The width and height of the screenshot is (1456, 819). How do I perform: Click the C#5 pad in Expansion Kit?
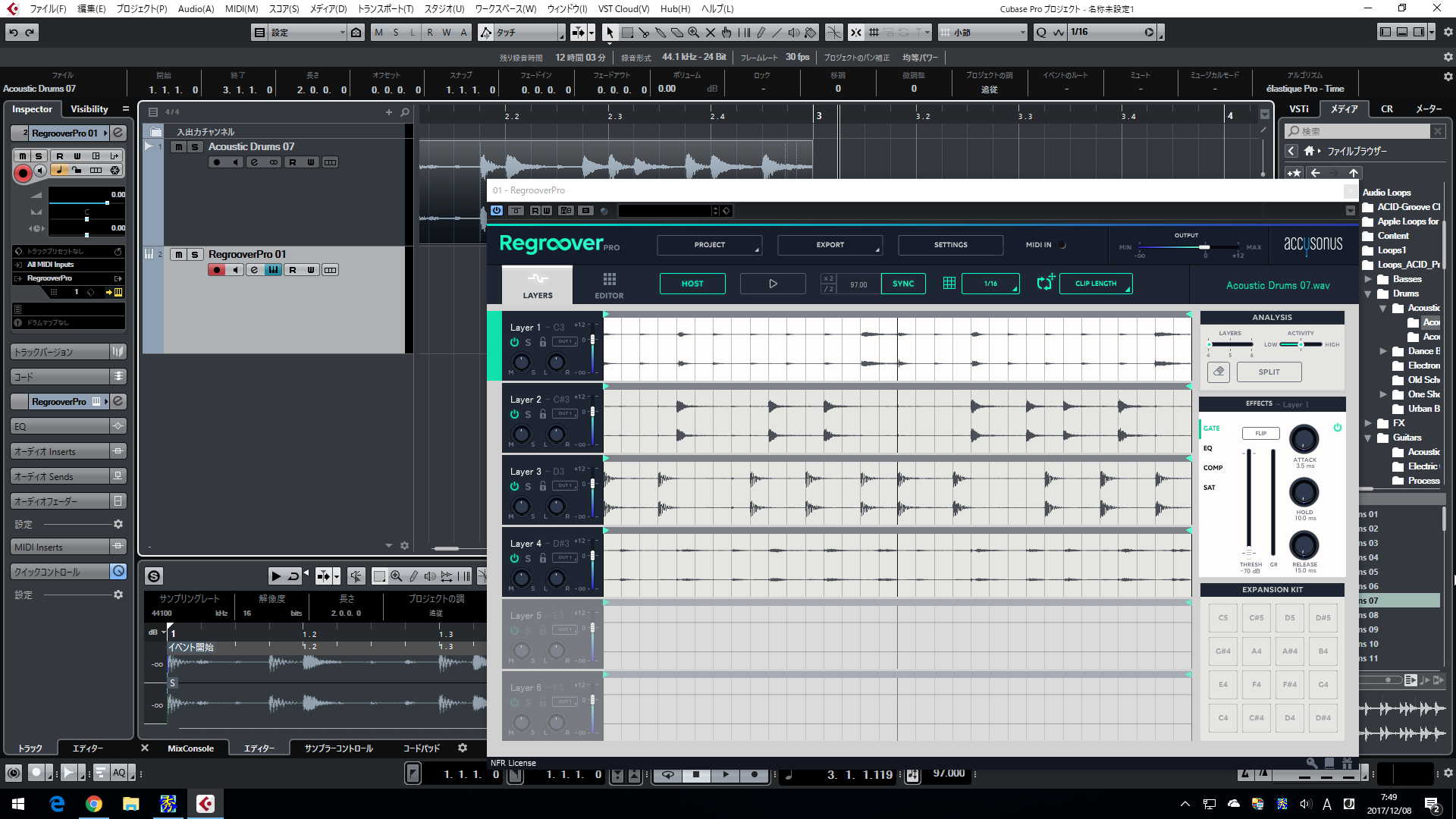(x=1257, y=618)
